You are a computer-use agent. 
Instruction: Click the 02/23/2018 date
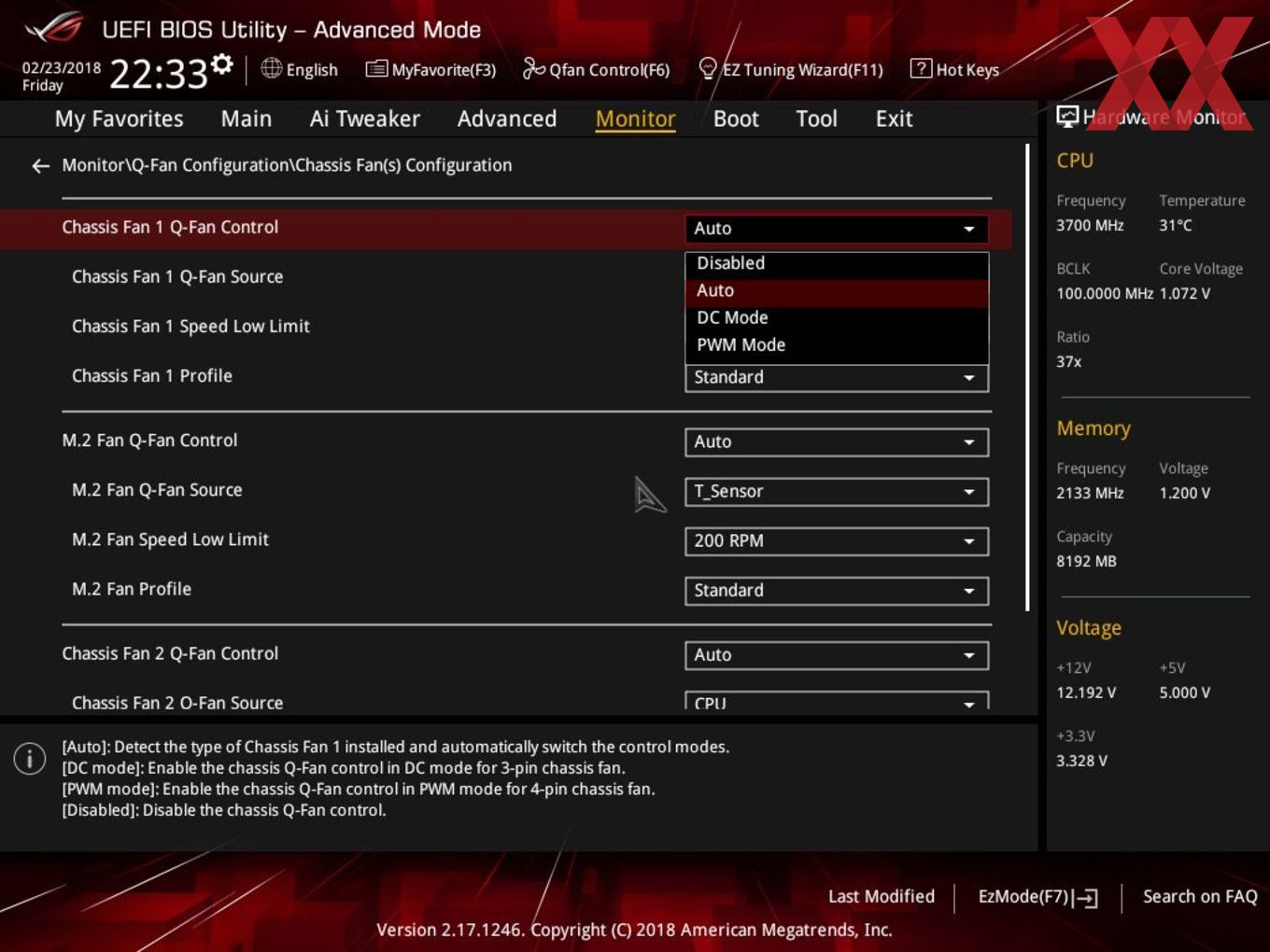62,68
